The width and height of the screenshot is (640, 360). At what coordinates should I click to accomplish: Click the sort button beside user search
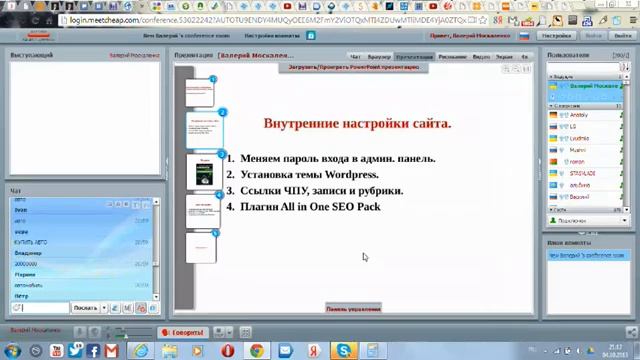(x=624, y=67)
